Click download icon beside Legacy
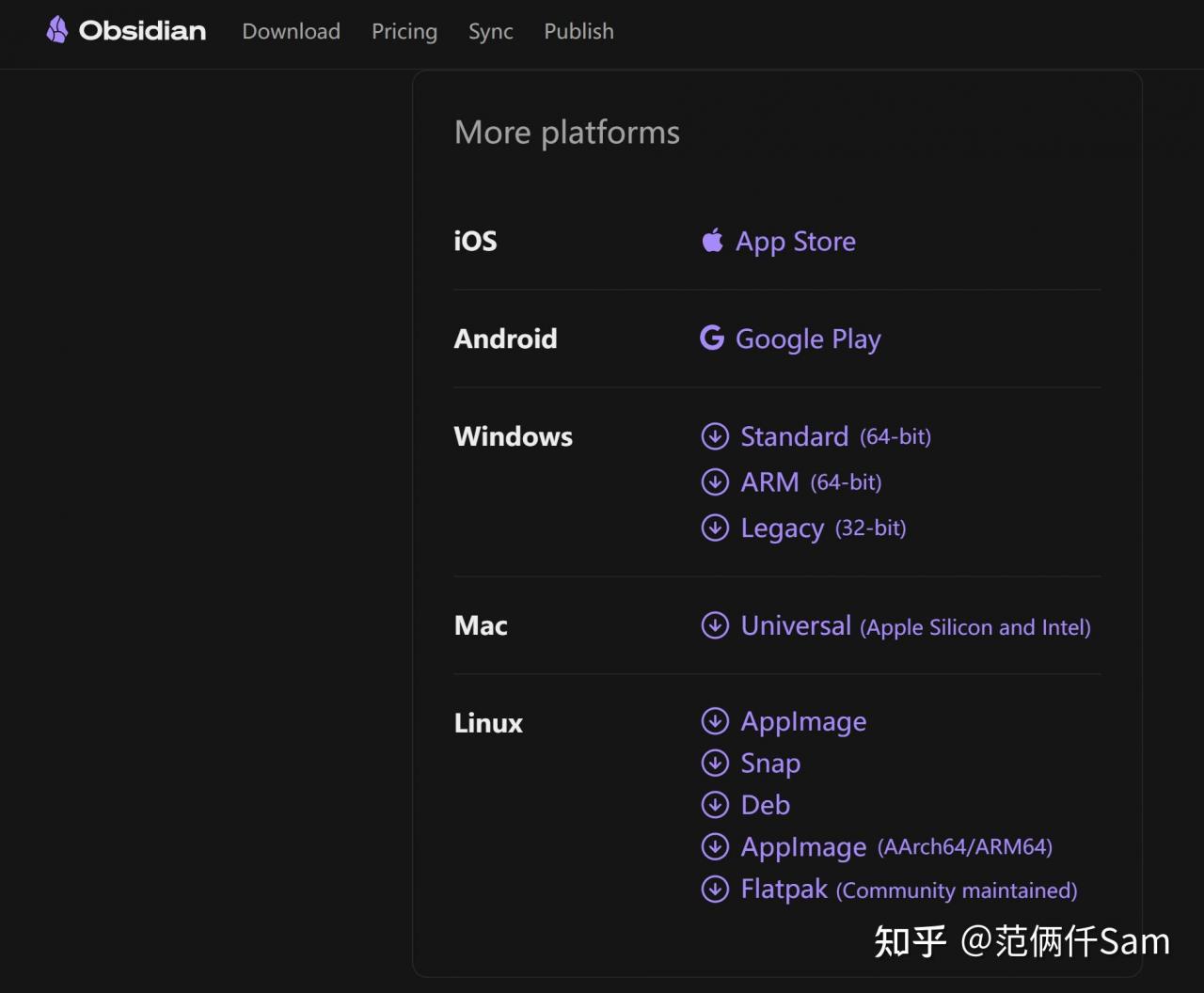The height and width of the screenshot is (993, 1204). (715, 528)
